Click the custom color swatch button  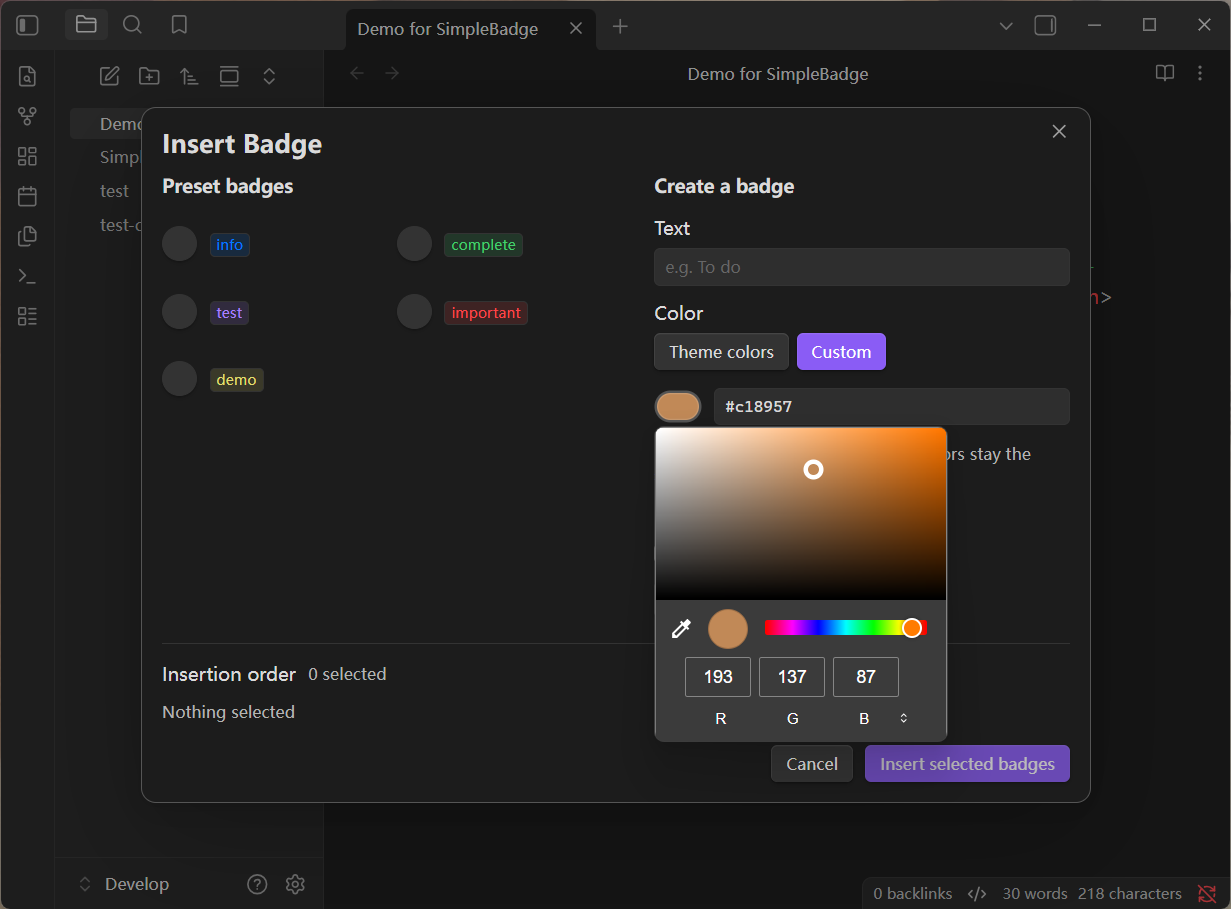(x=678, y=407)
